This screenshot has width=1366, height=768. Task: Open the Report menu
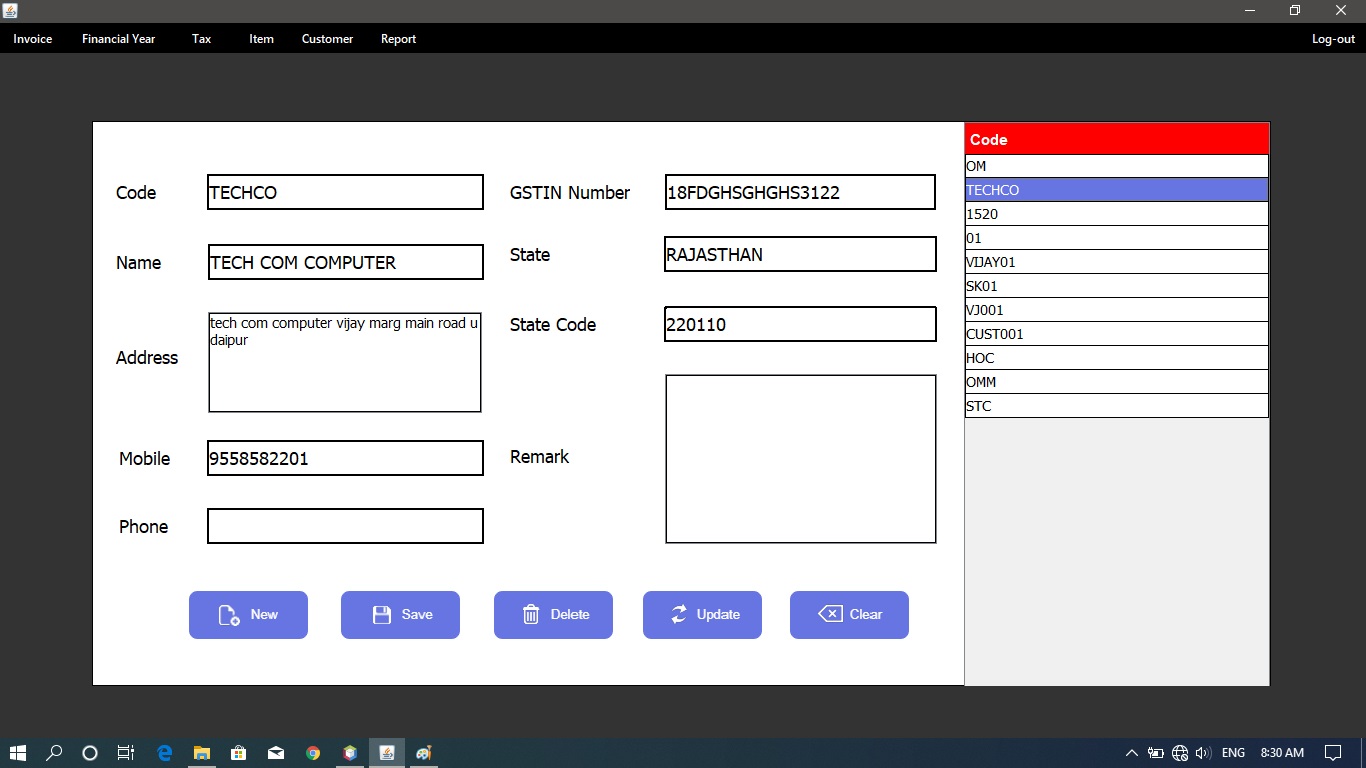click(x=398, y=39)
